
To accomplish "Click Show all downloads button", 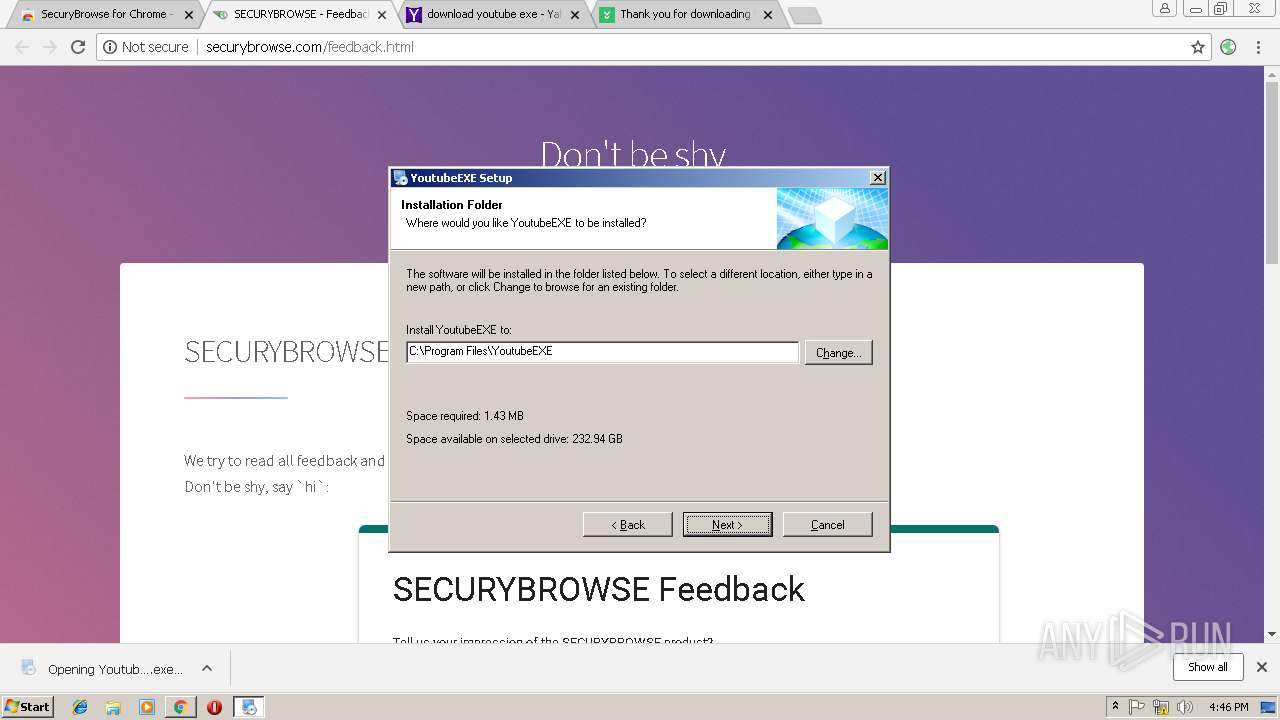I will 1208,667.
